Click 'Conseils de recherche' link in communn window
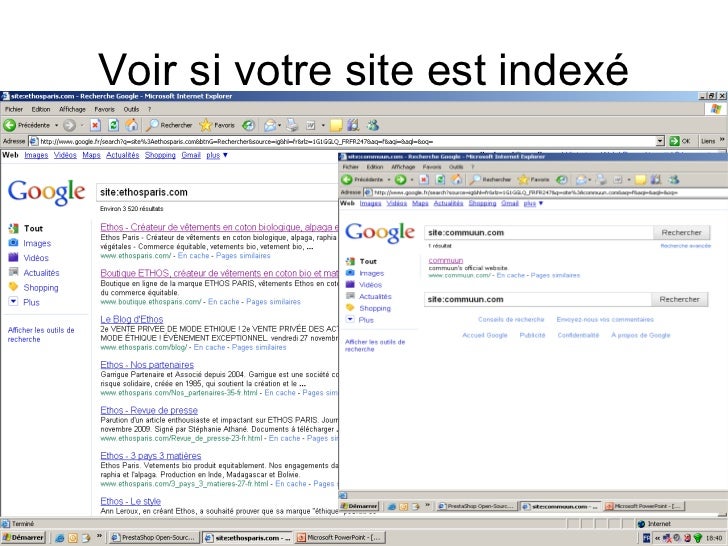The width and height of the screenshot is (728, 546). click(511, 319)
